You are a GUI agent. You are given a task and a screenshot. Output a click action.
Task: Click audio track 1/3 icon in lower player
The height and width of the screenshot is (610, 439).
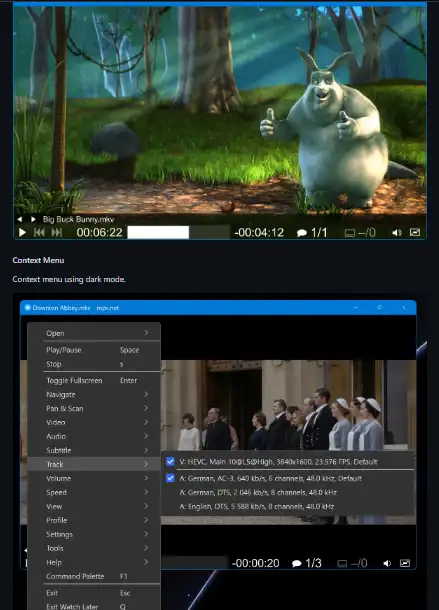pos(297,563)
